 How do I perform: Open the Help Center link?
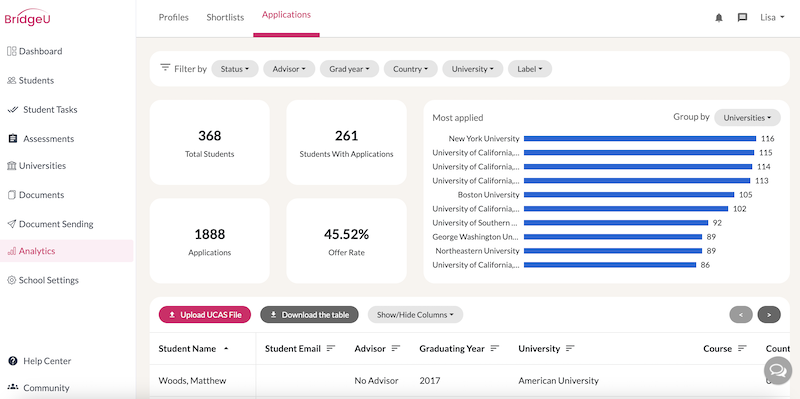tap(47, 361)
